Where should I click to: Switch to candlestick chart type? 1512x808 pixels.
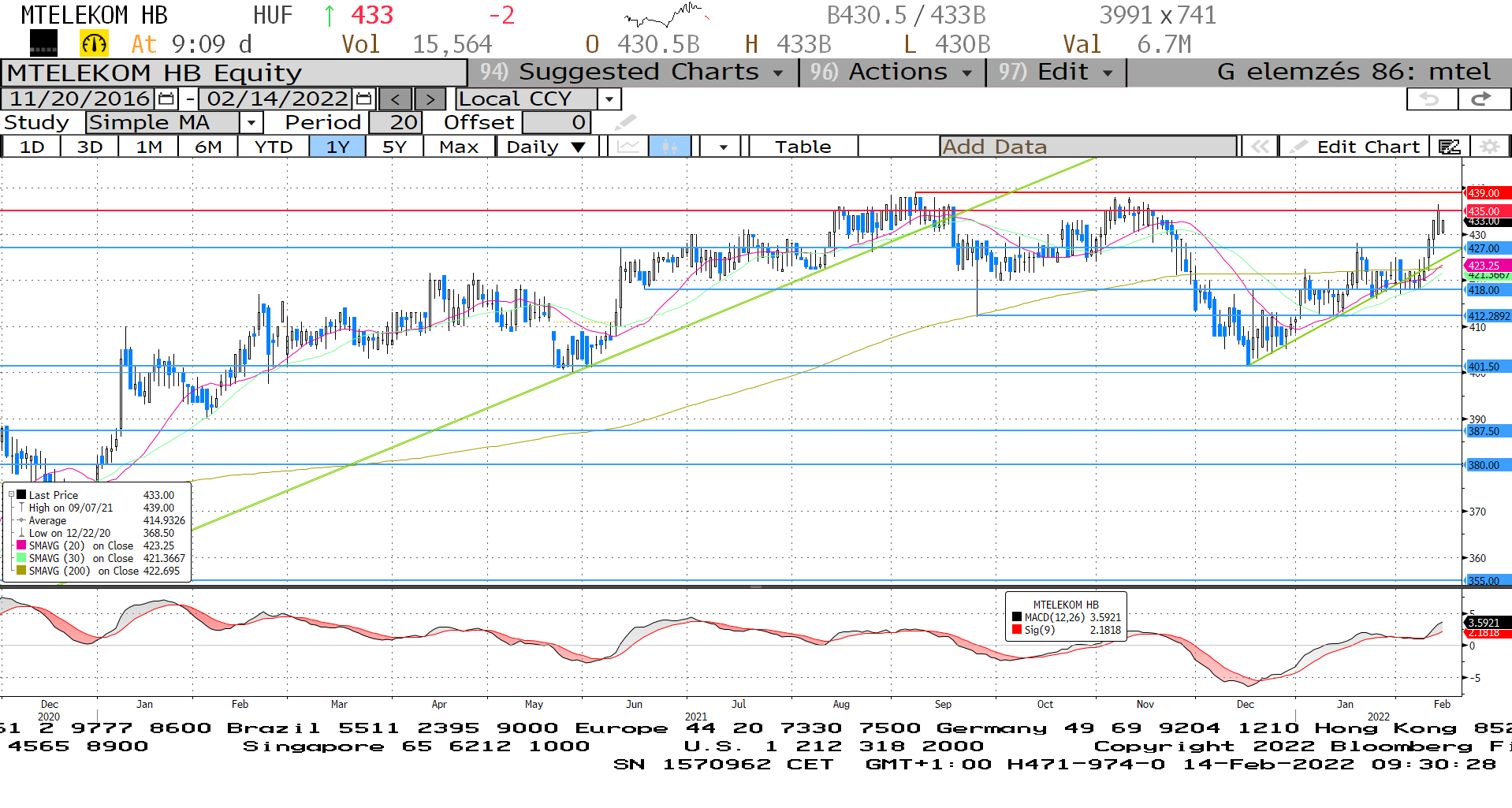[x=669, y=147]
